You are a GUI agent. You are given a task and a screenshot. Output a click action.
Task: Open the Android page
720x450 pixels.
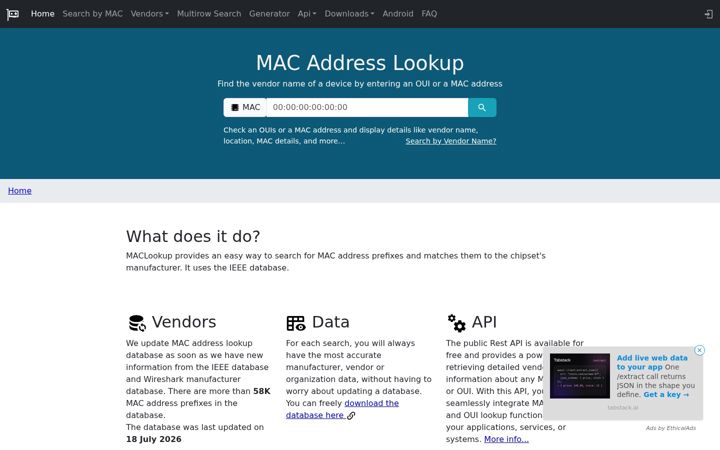coord(398,14)
